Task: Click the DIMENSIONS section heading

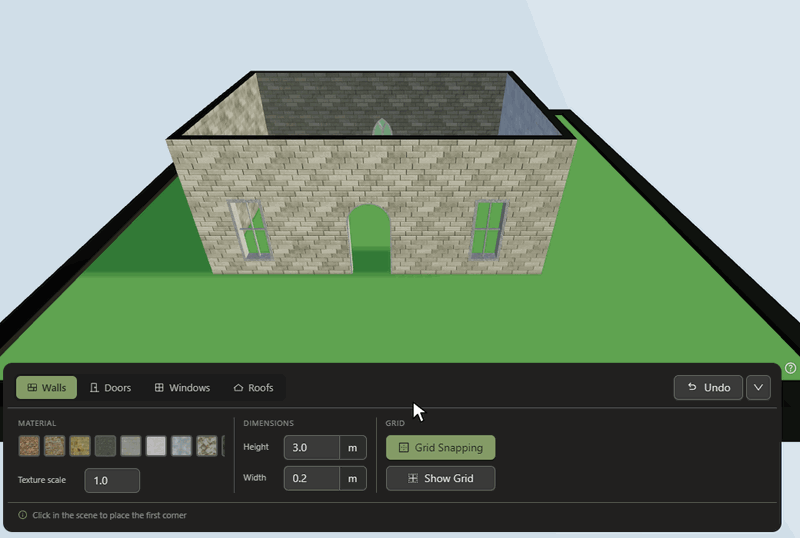Action: point(268,423)
